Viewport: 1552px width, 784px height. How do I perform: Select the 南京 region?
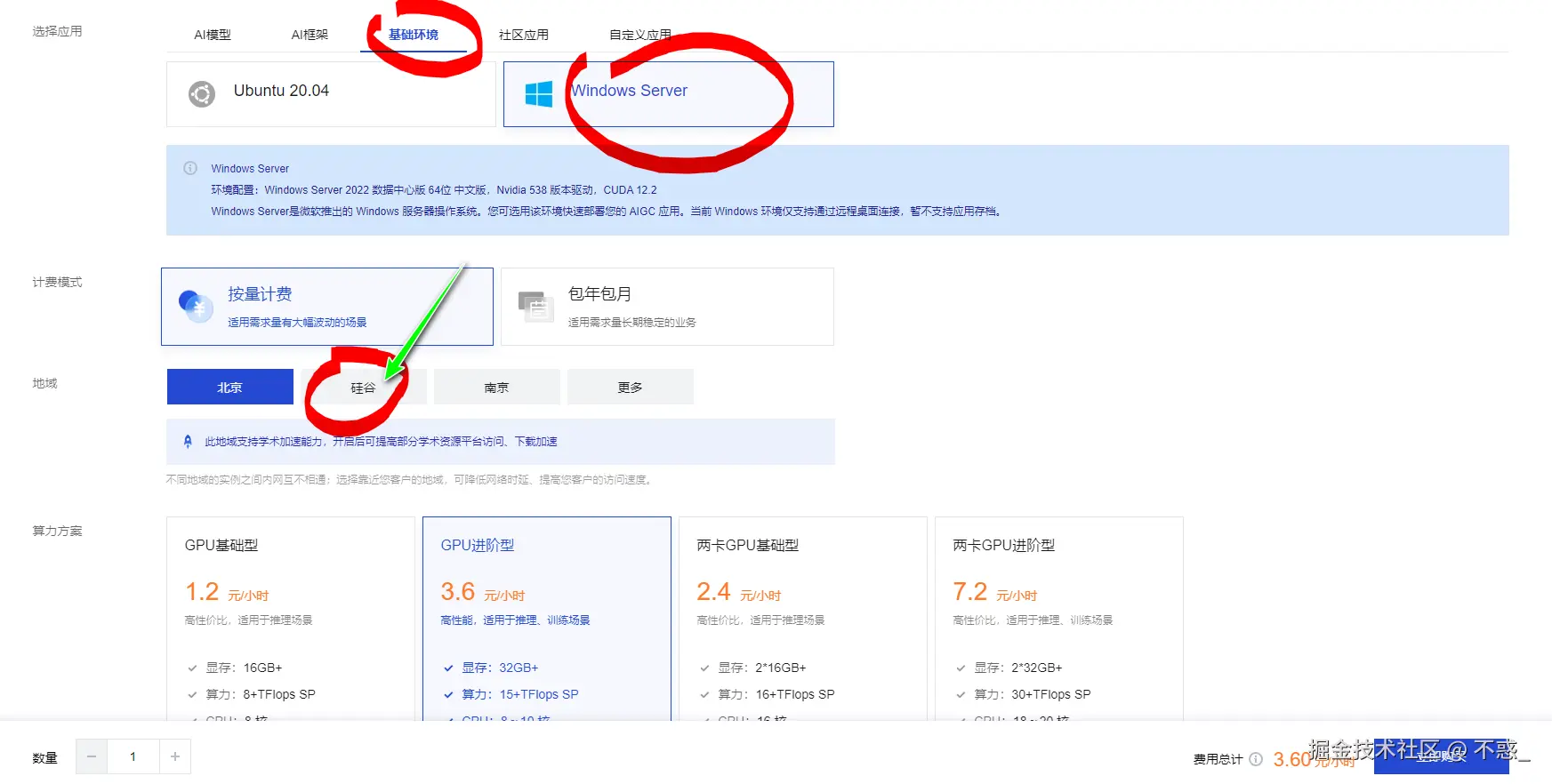pos(497,387)
